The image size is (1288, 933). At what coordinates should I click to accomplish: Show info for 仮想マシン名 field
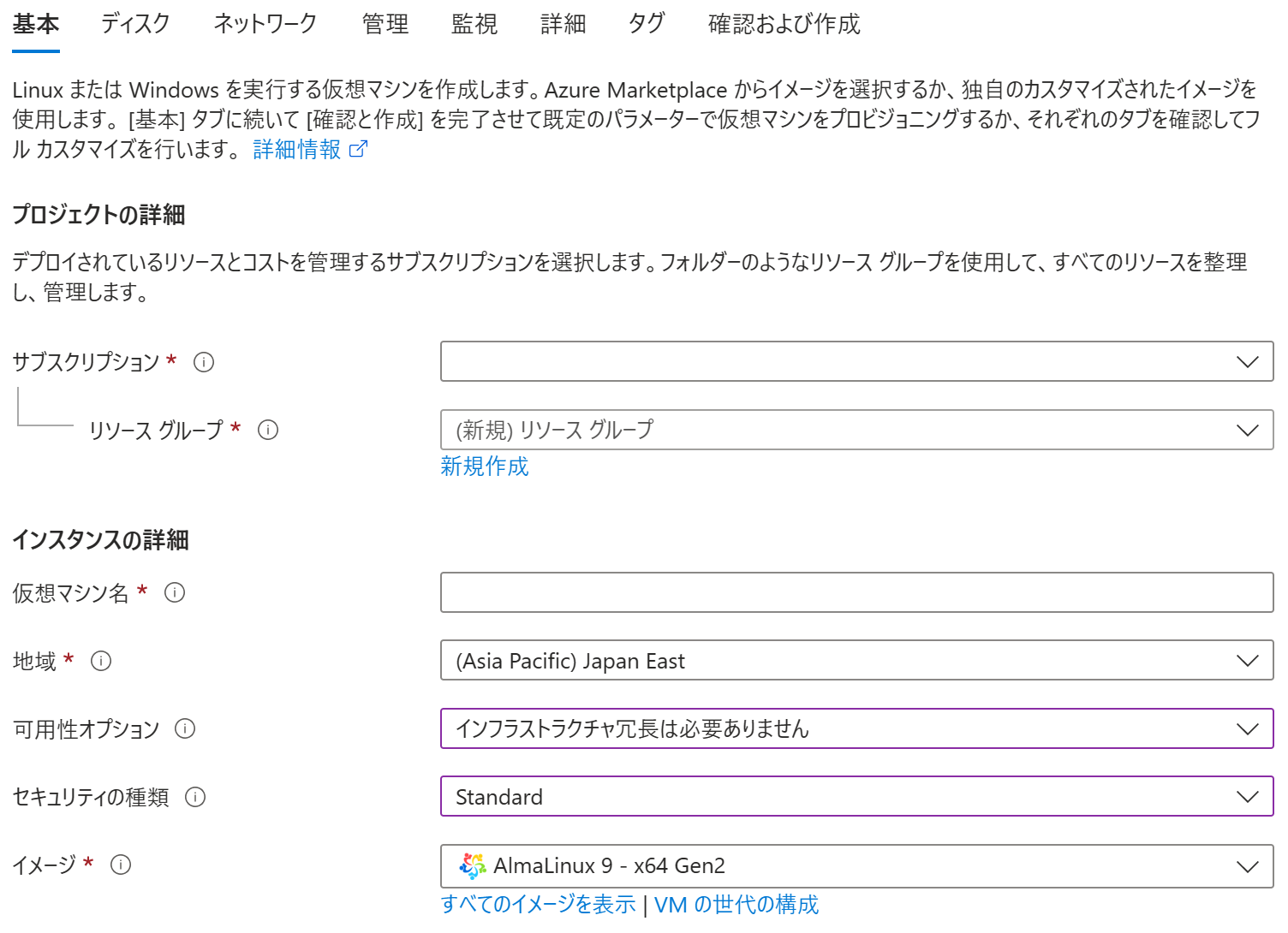175,592
